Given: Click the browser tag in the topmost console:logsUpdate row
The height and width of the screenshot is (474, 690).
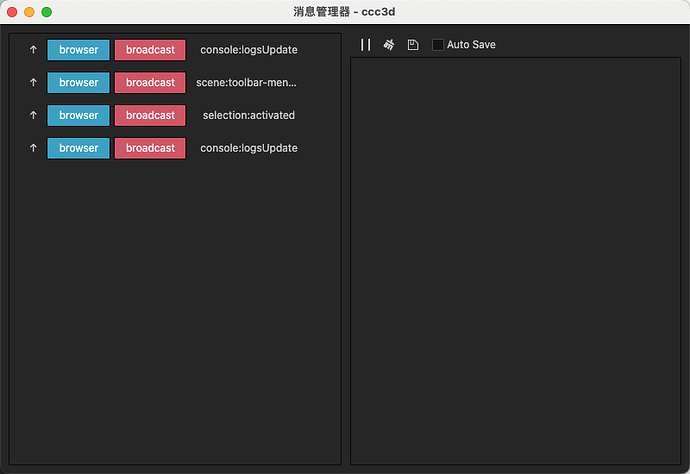Looking at the screenshot, I should (x=78, y=50).
